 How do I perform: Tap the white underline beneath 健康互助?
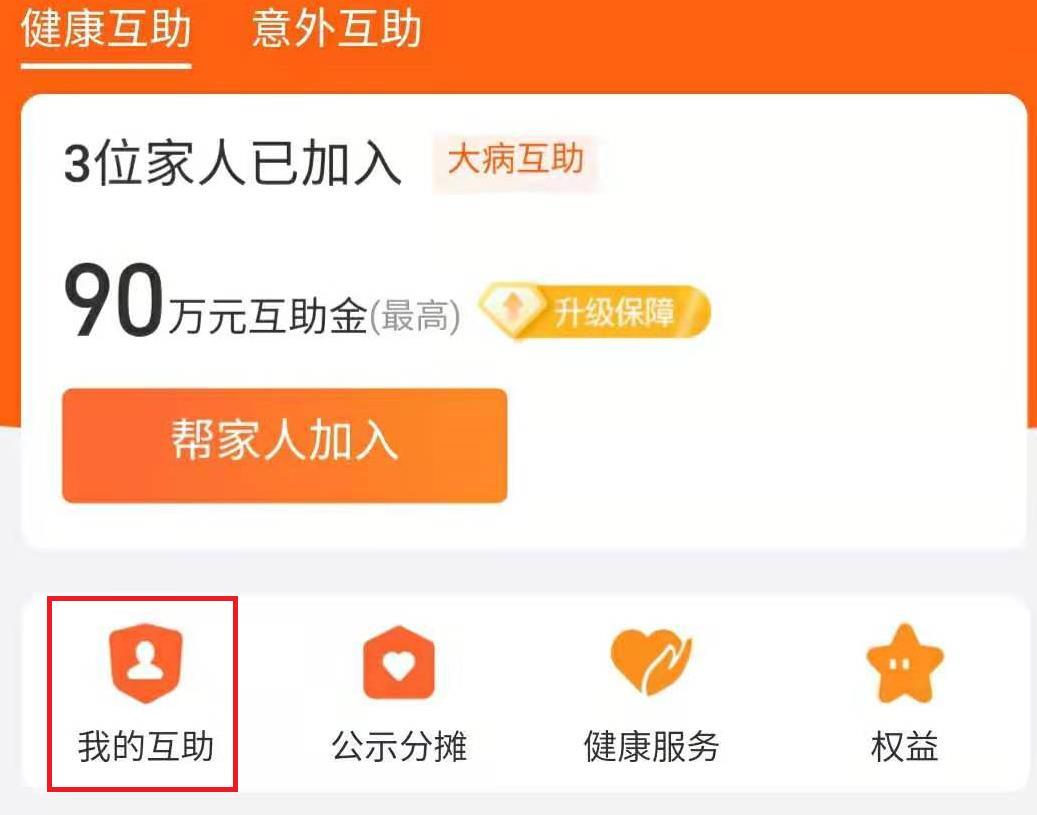click(106, 65)
